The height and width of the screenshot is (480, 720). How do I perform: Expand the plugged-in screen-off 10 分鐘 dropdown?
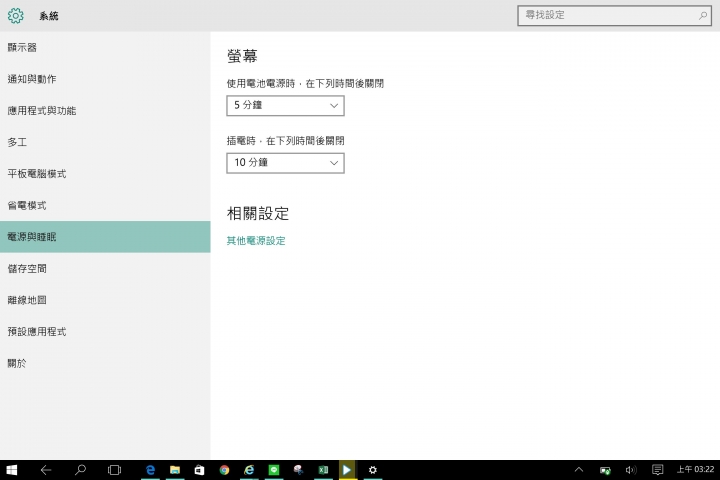pyautogui.click(x=285, y=163)
